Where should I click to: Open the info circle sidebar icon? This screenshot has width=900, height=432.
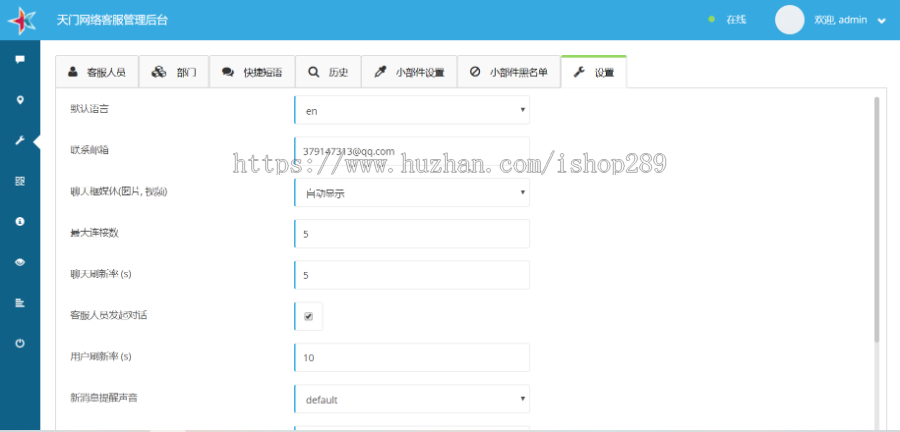(x=20, y=221)
